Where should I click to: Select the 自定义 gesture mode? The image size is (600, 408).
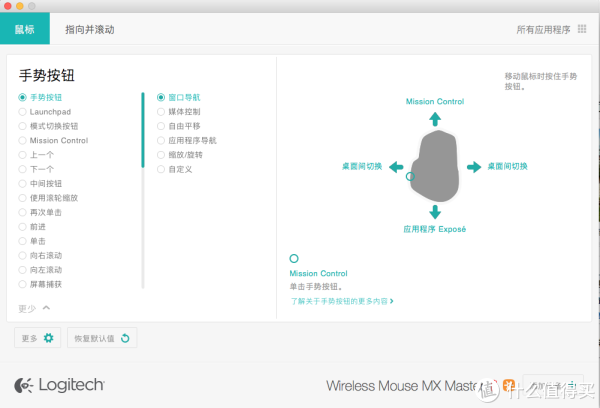tap(161, 169)
